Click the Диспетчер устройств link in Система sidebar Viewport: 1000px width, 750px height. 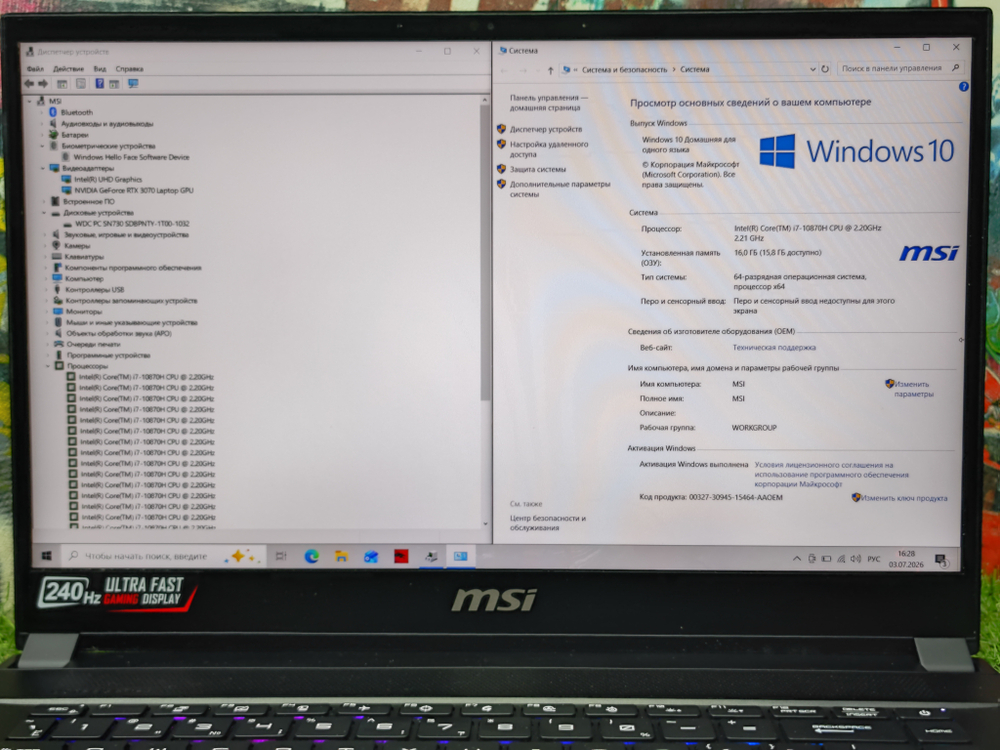coord(546,129)
